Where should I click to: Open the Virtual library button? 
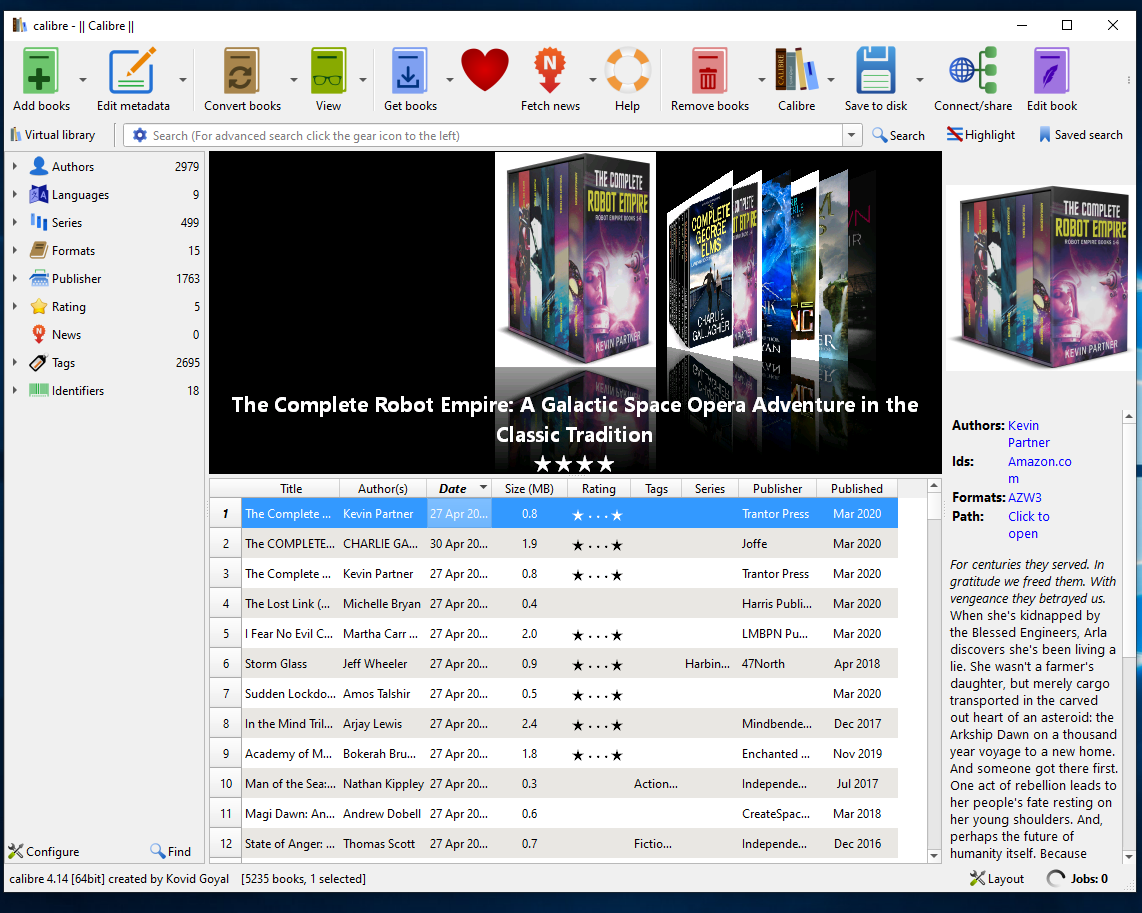[53, 135]
